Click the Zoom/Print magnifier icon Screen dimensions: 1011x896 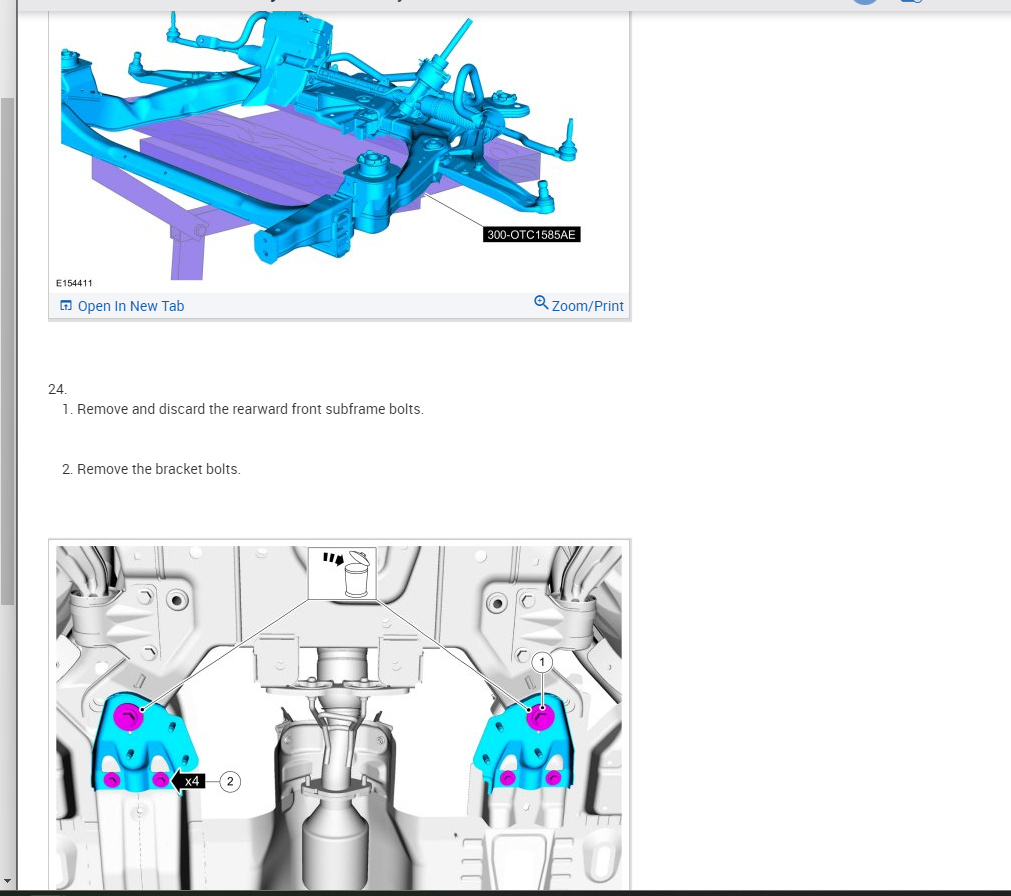pyautogui.click(x=541, y=302)
